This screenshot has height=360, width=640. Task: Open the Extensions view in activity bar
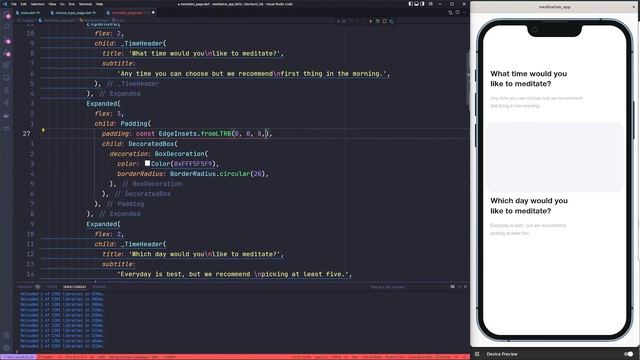[7, 65]
